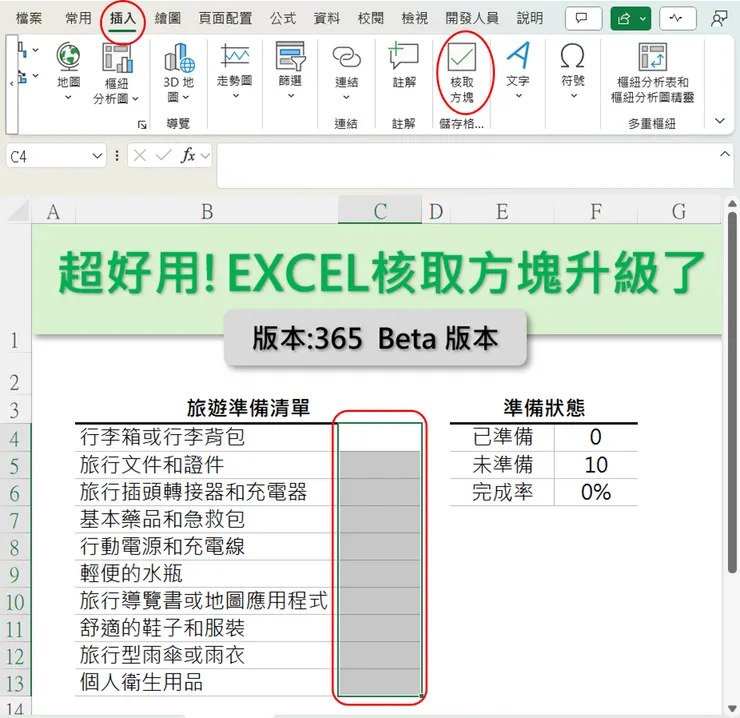740x718 pixels.
Task: Select cell 旅行文件和證件
Action: tap(207, 465)
